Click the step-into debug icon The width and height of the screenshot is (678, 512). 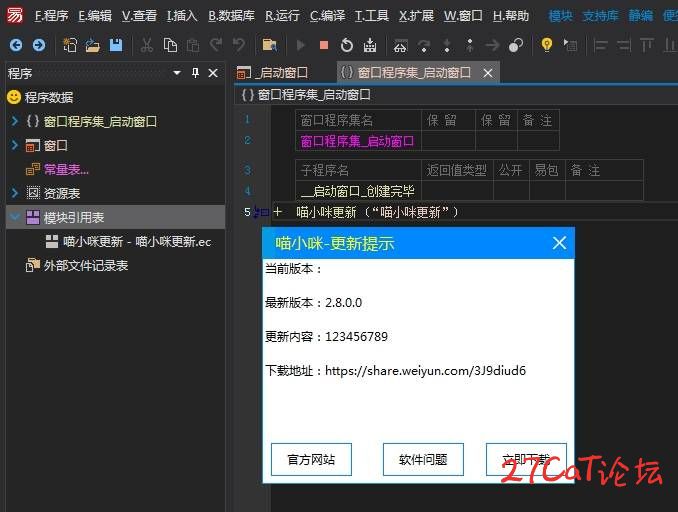(447, 45)
